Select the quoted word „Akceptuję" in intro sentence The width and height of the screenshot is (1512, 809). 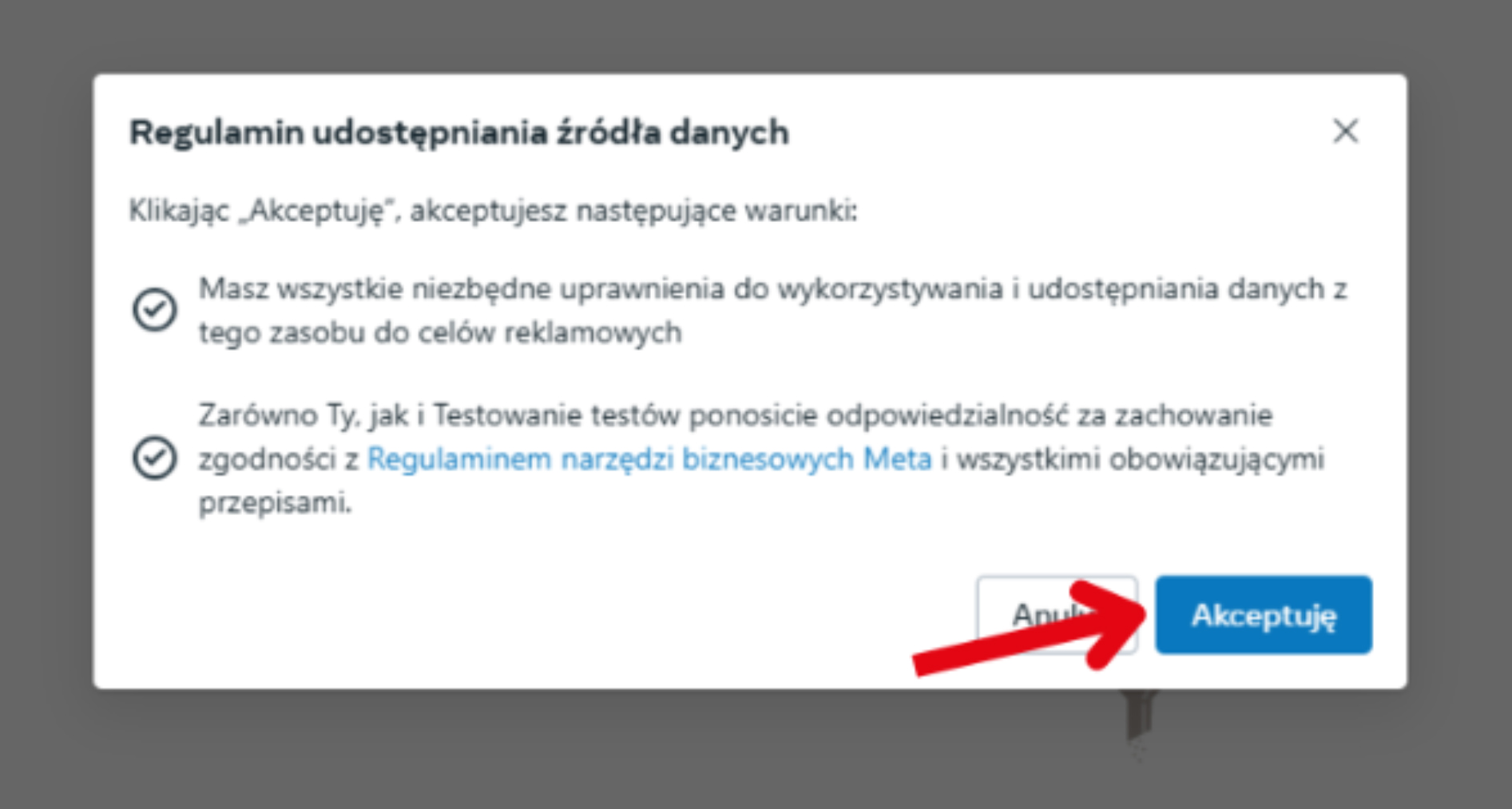pos(318,211)
